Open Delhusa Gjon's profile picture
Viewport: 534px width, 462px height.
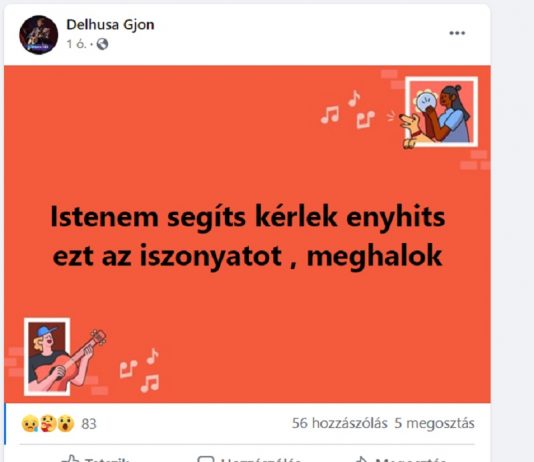click(38, 35)
